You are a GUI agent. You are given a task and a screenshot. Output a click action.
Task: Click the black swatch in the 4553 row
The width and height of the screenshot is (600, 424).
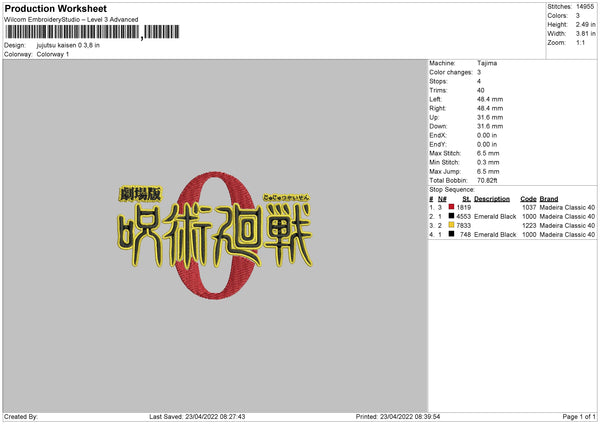click(x=451, y=216)
